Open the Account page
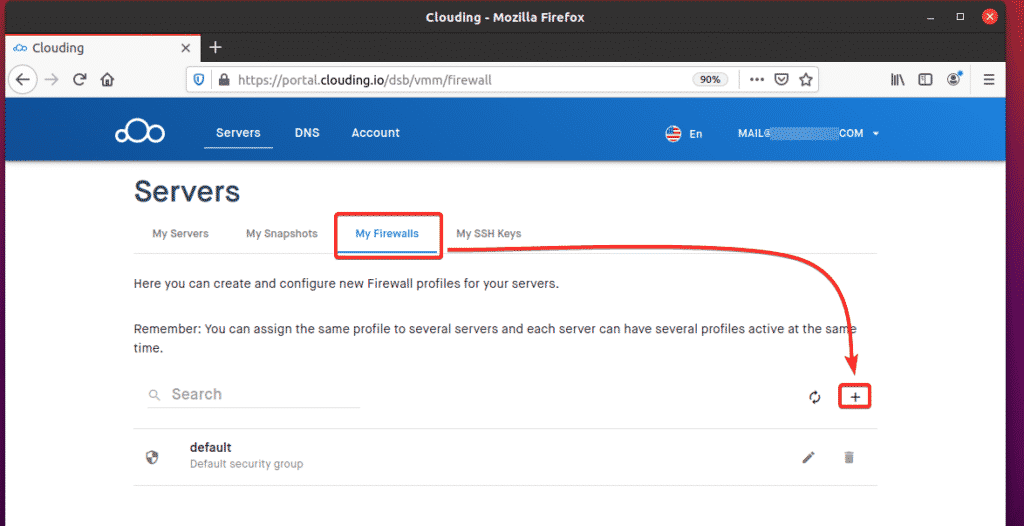 point(375,133)
